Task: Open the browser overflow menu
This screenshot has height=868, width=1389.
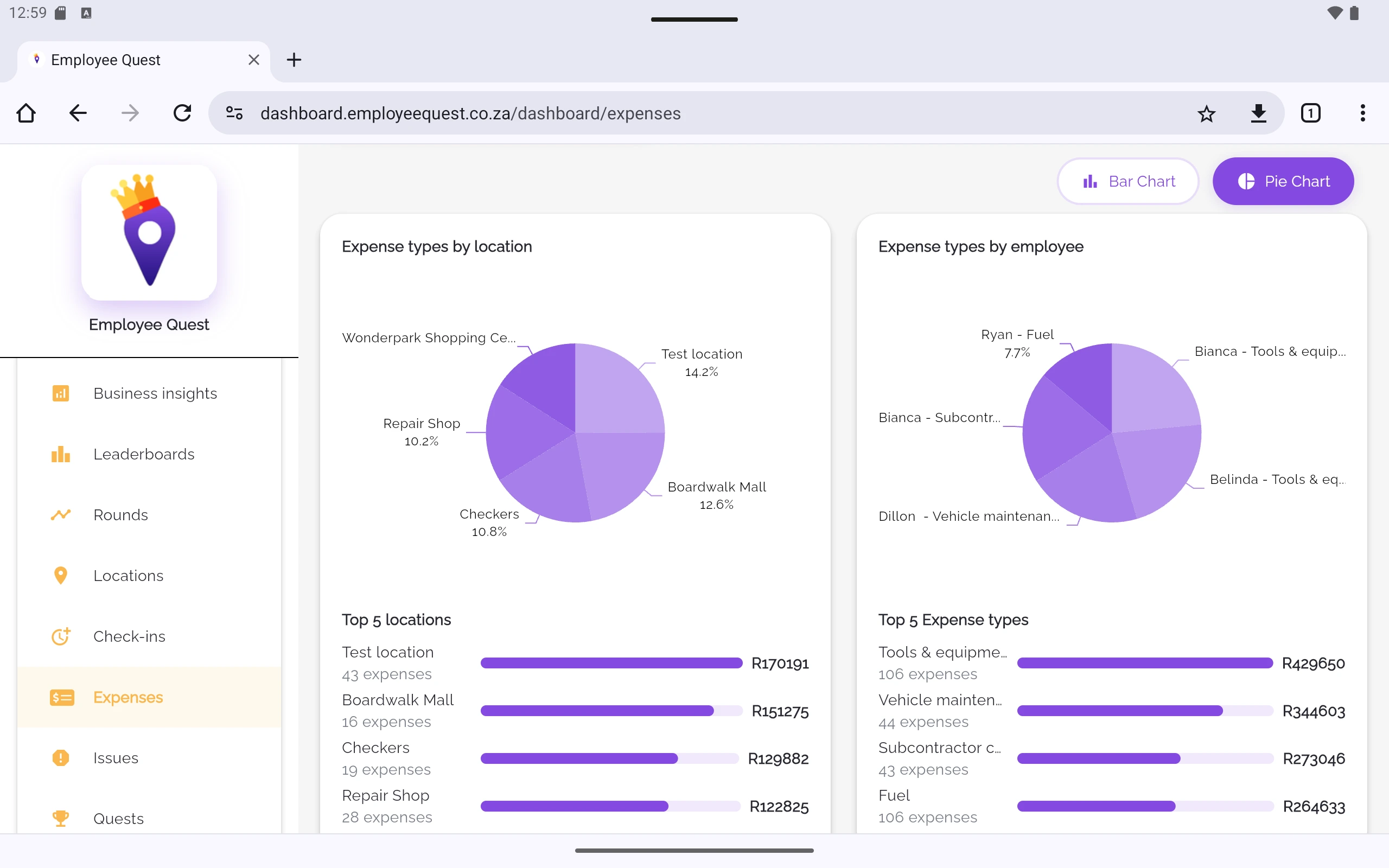Action: point(1362,113)
